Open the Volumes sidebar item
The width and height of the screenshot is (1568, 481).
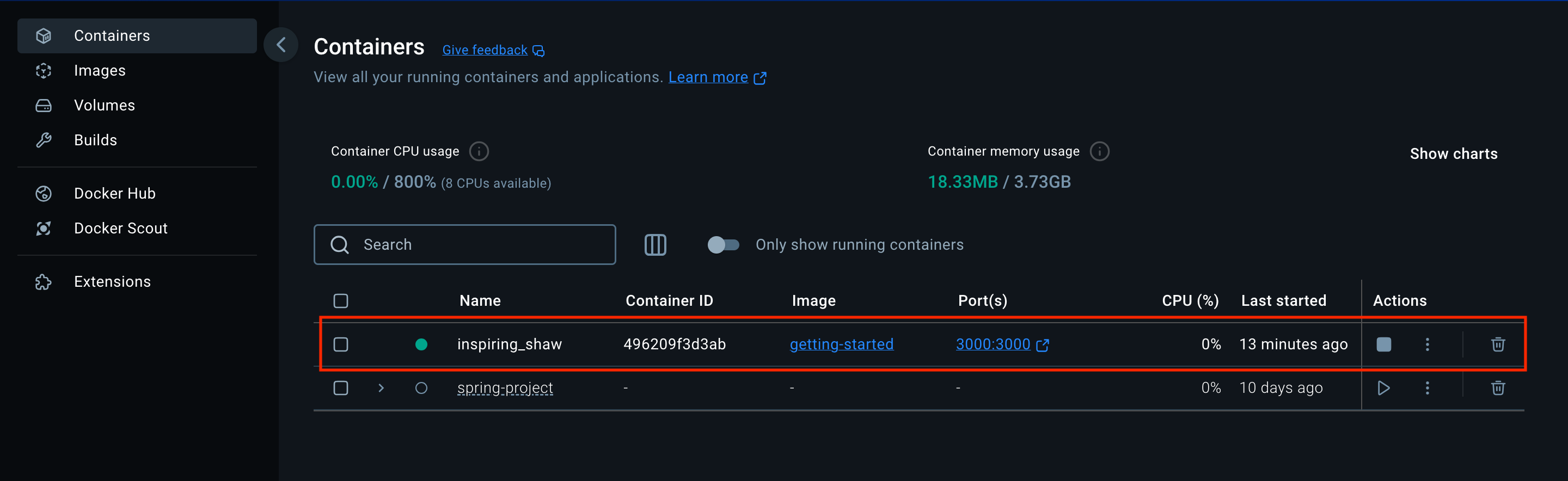coord(137,105)
